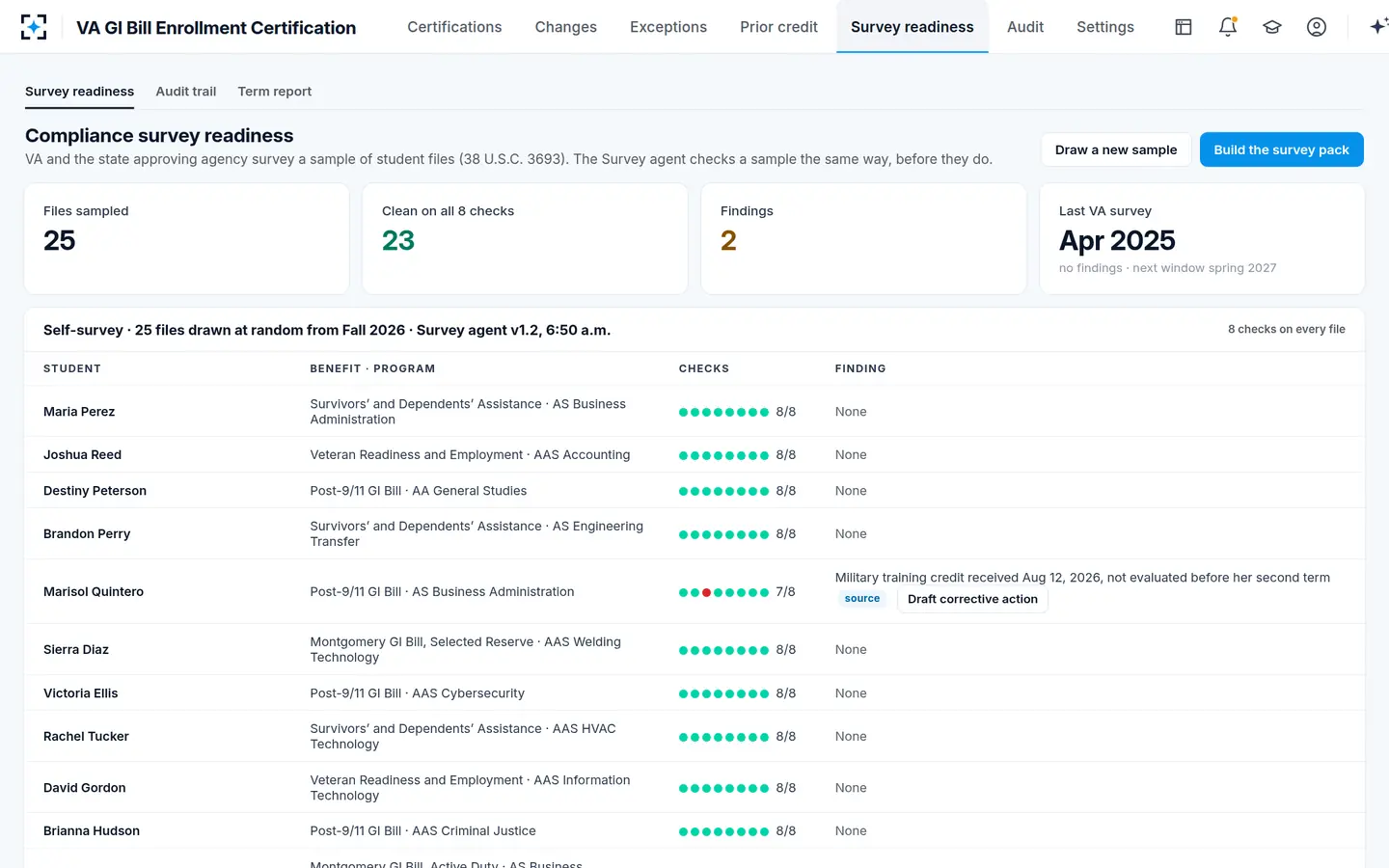Click student name Joshua Reed
Screen dimensions: 1389x868
(x=82, y=455)
